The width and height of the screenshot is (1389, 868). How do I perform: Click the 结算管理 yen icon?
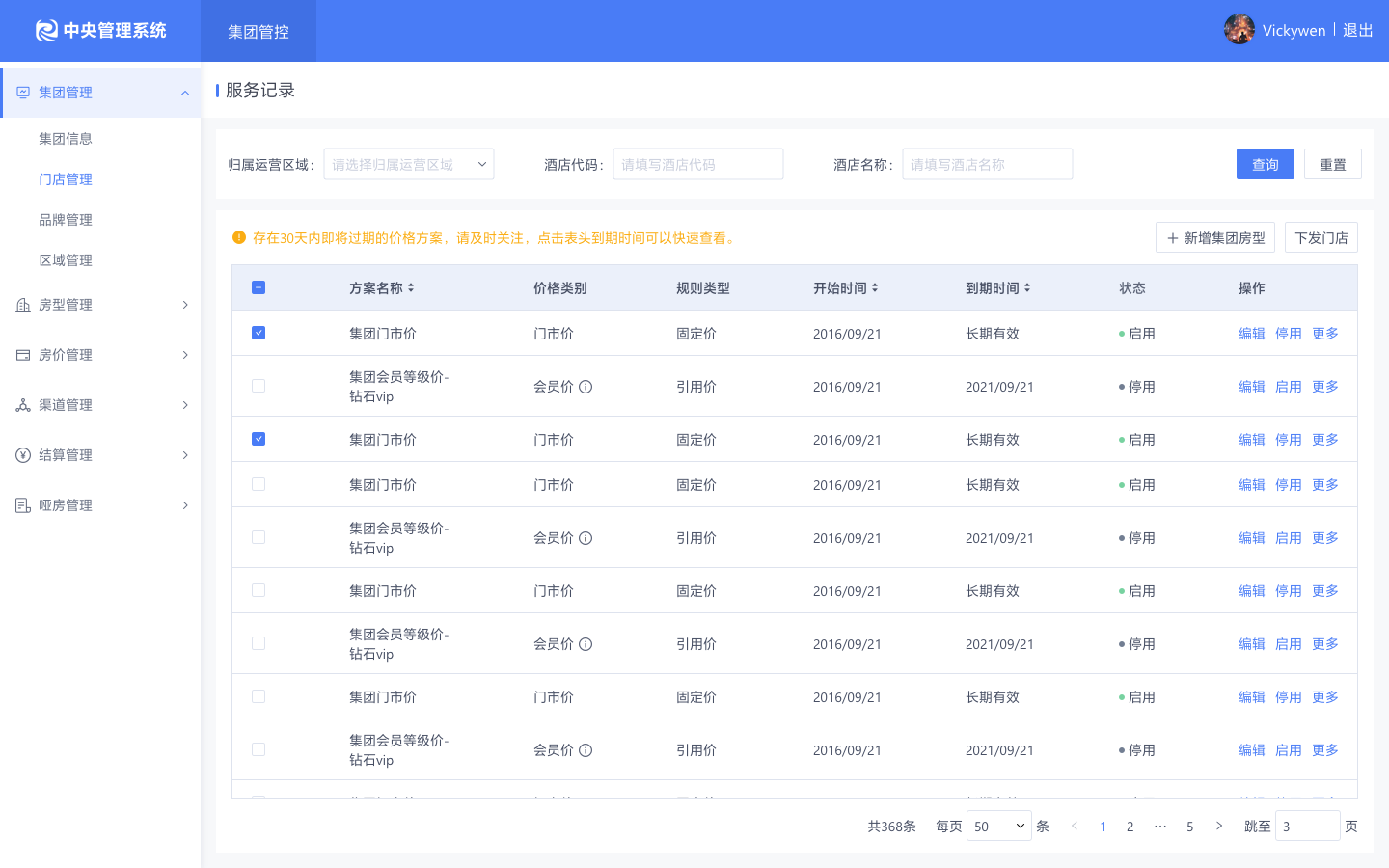click(23, 455)
